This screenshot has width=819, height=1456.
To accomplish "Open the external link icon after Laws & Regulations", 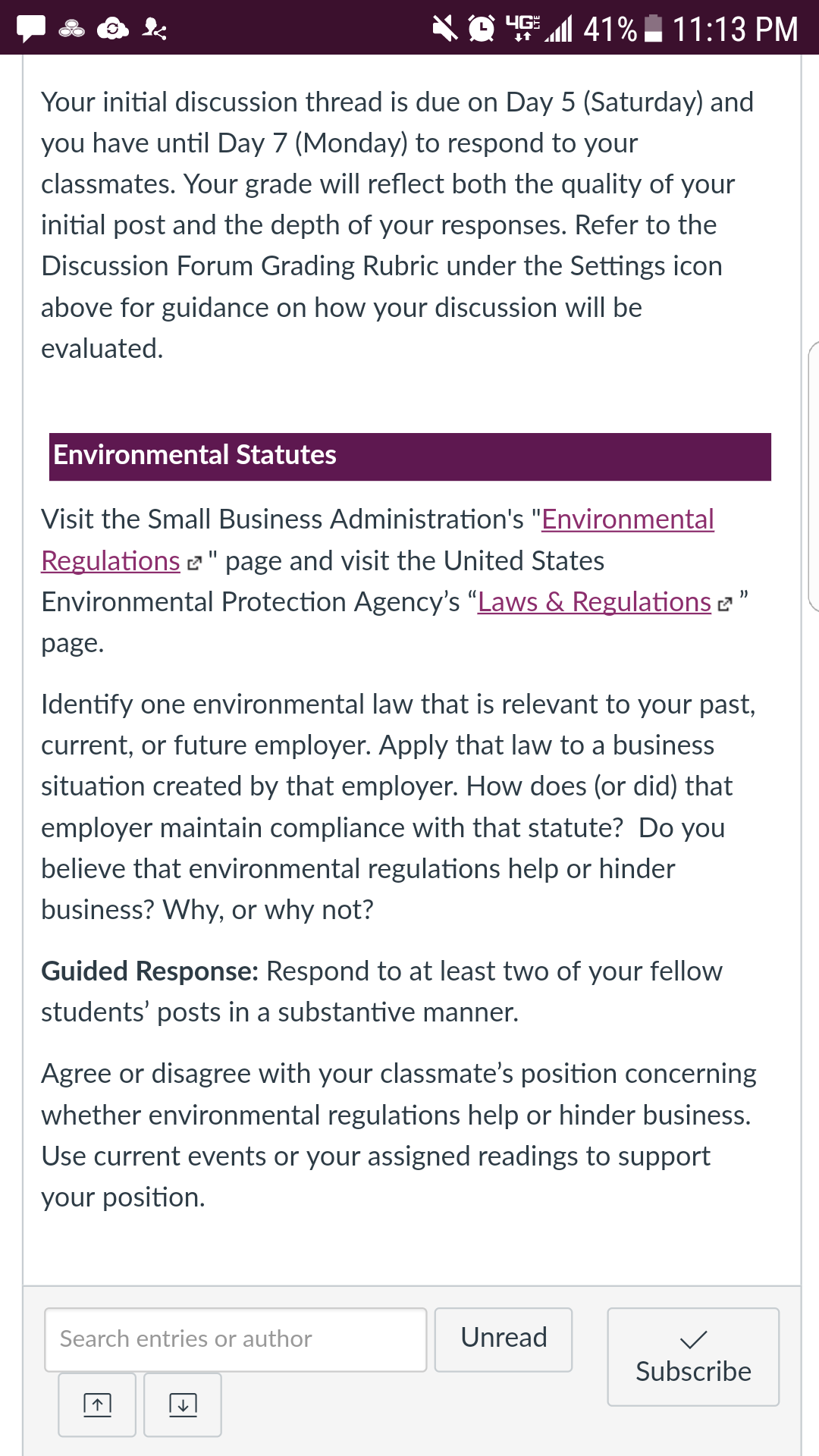I will 725,604.
